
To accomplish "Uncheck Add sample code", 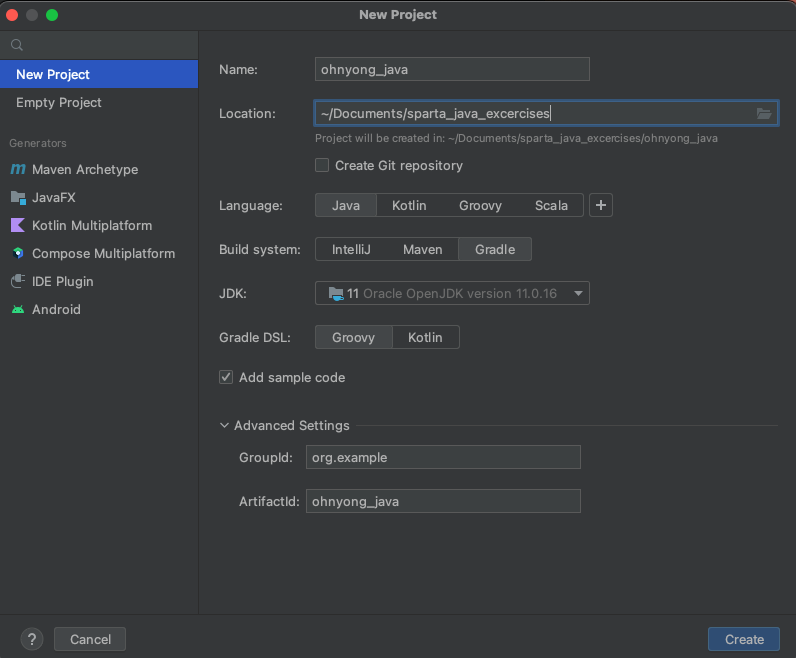I will [x=226, y=377].
